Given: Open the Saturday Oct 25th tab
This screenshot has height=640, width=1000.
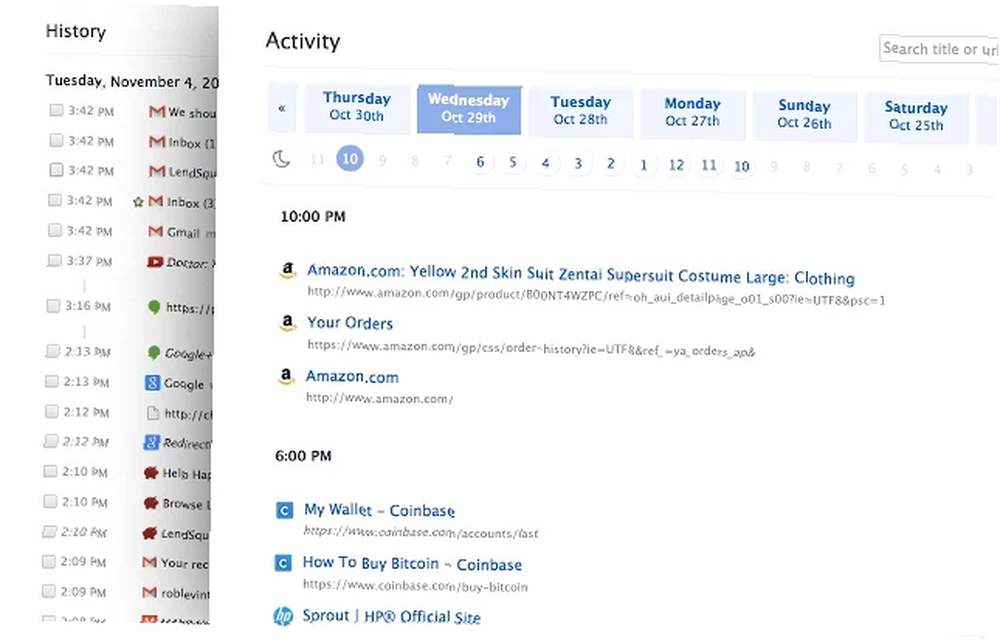Looking at the screenshot, I should click(x=916, y=117).
